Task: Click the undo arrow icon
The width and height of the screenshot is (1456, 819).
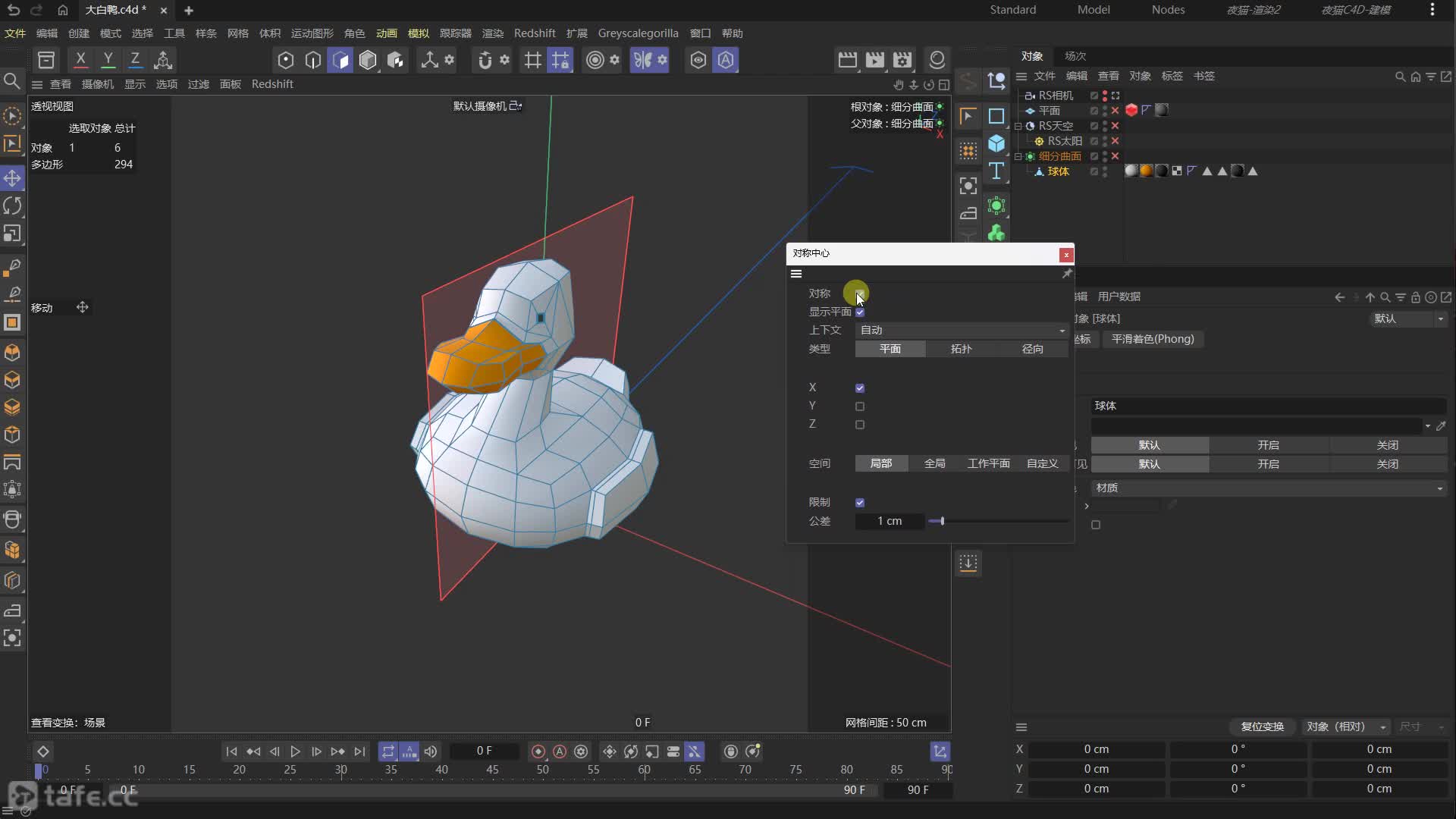Action: point(14,10)
